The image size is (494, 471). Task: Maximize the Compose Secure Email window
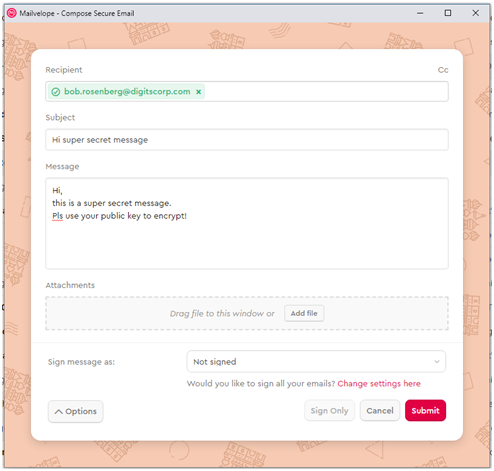[448, 13]
